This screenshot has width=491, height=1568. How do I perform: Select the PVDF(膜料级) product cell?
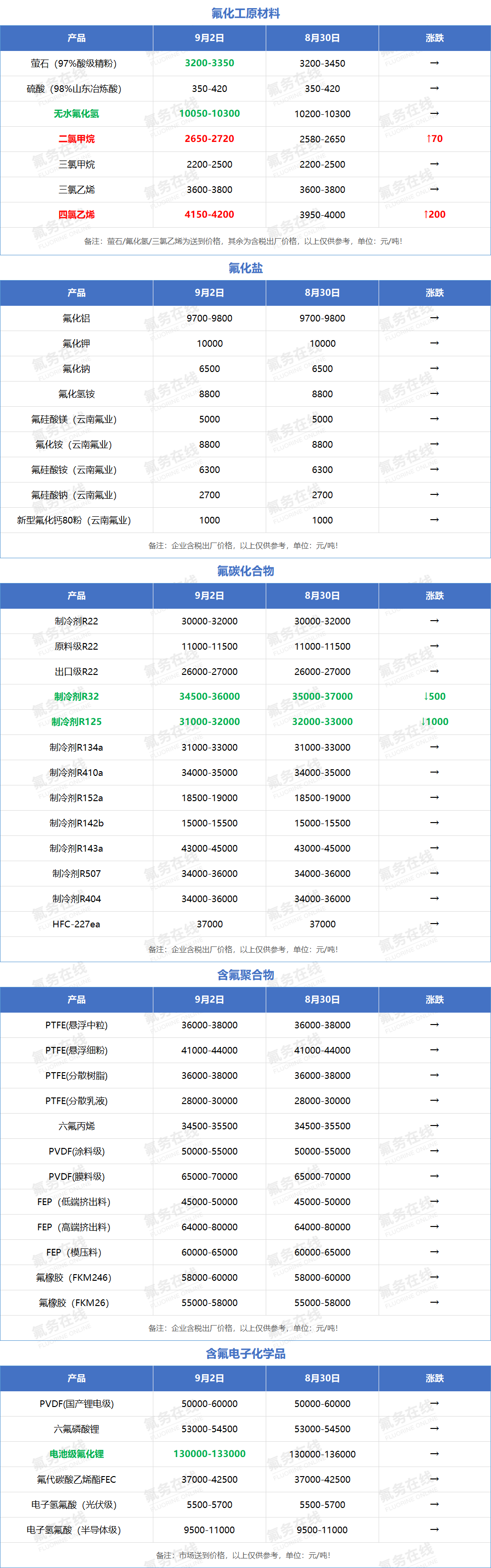[x=77, y=1176]
